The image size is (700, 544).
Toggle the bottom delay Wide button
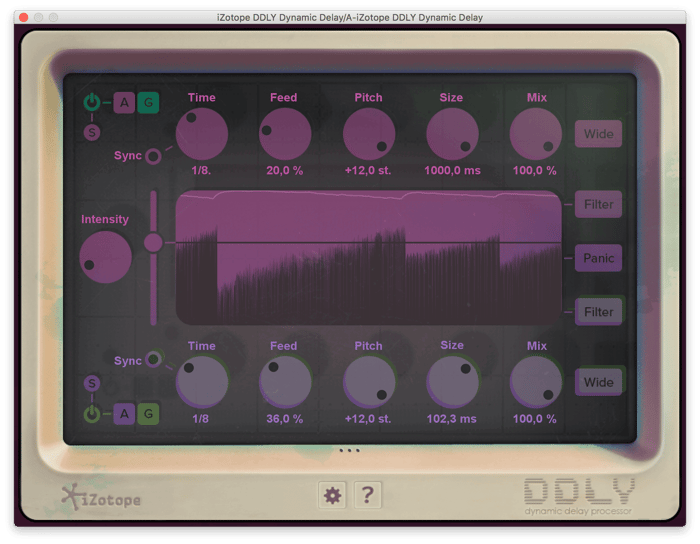tap(598, 382)
